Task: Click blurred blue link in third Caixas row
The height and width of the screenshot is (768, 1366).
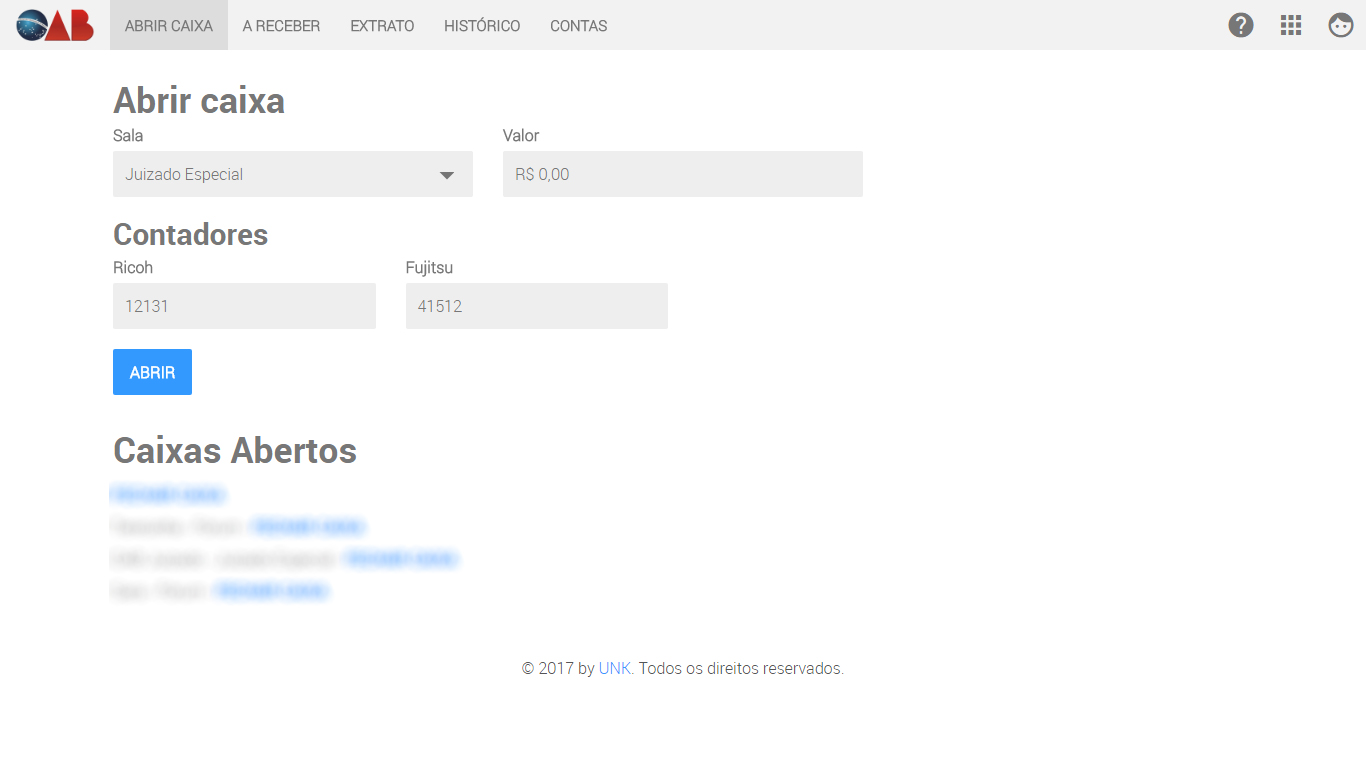Action: point(401,559)
